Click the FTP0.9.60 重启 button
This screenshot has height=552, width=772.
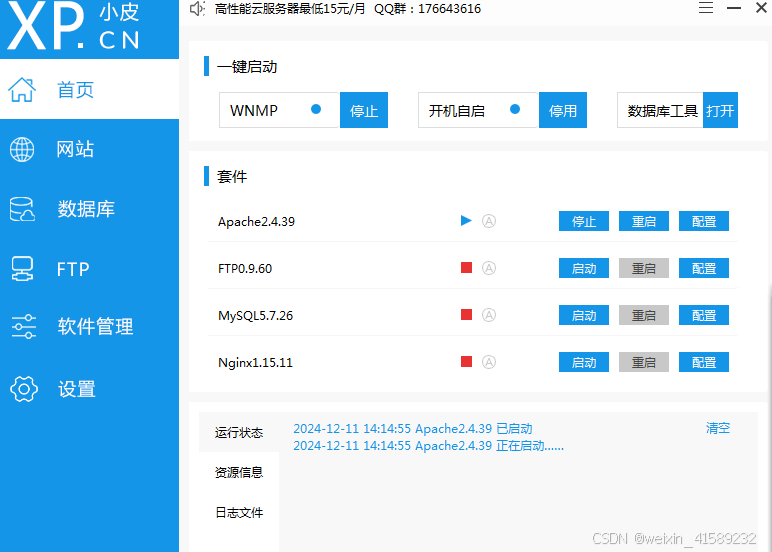pyautogui.click(x=643, y=268)
